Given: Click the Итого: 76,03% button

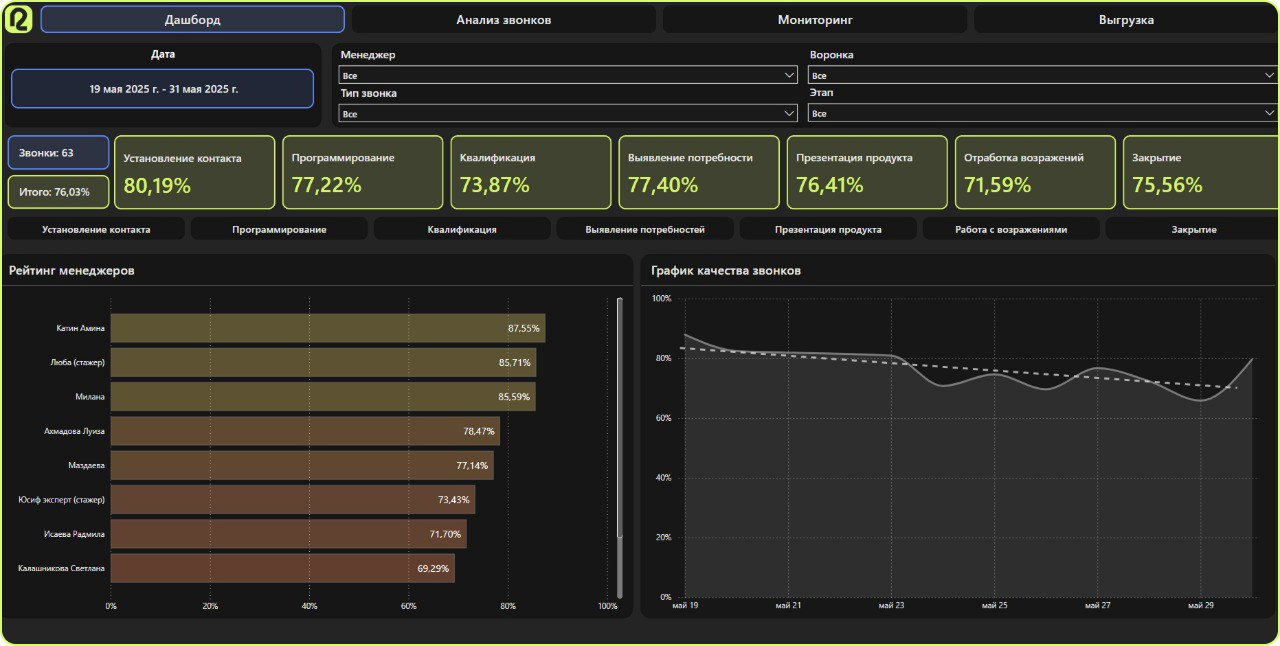Looking at the screenshot, I should (59, 192).
